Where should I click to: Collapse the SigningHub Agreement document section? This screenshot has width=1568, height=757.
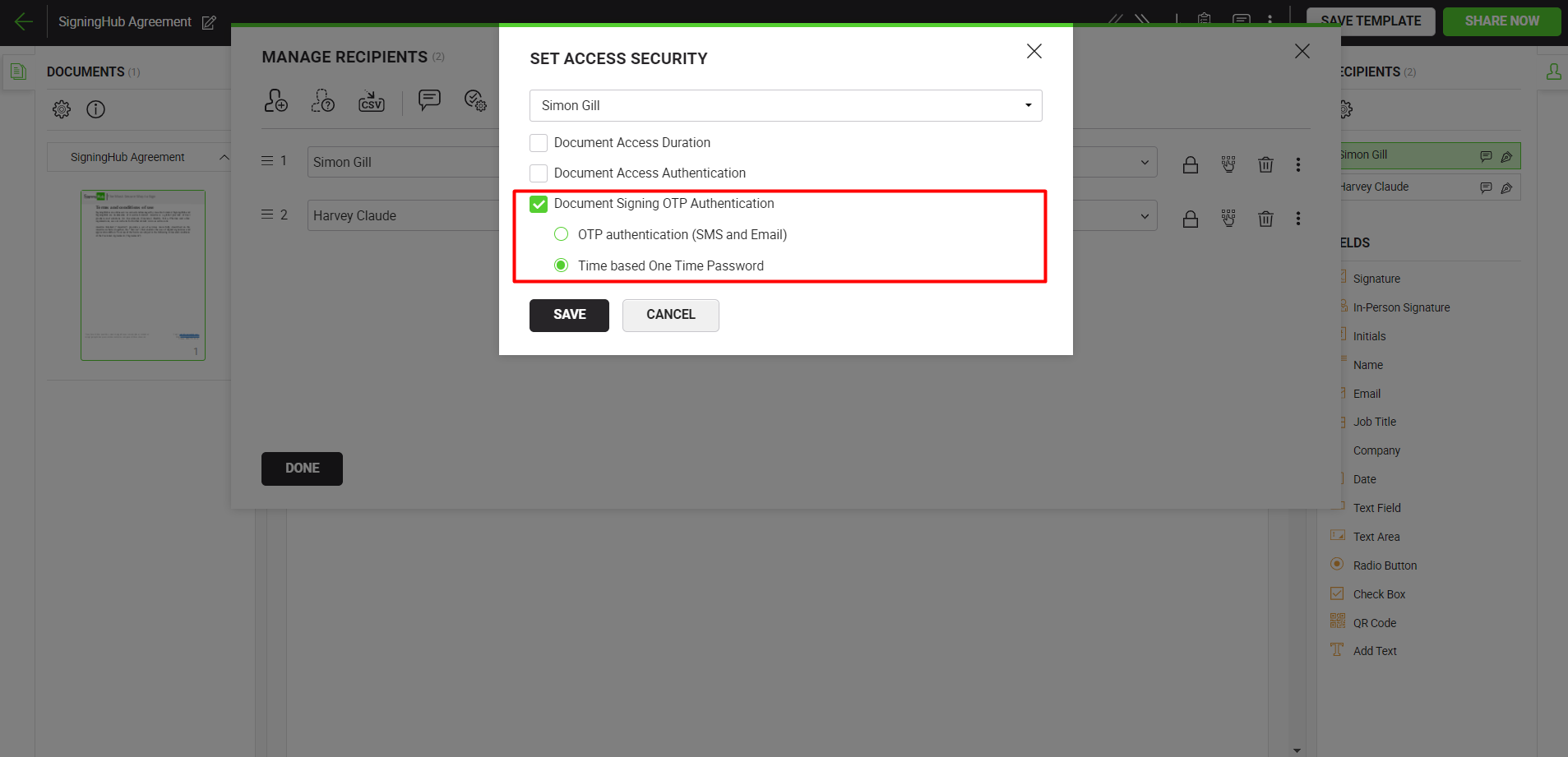224,157
